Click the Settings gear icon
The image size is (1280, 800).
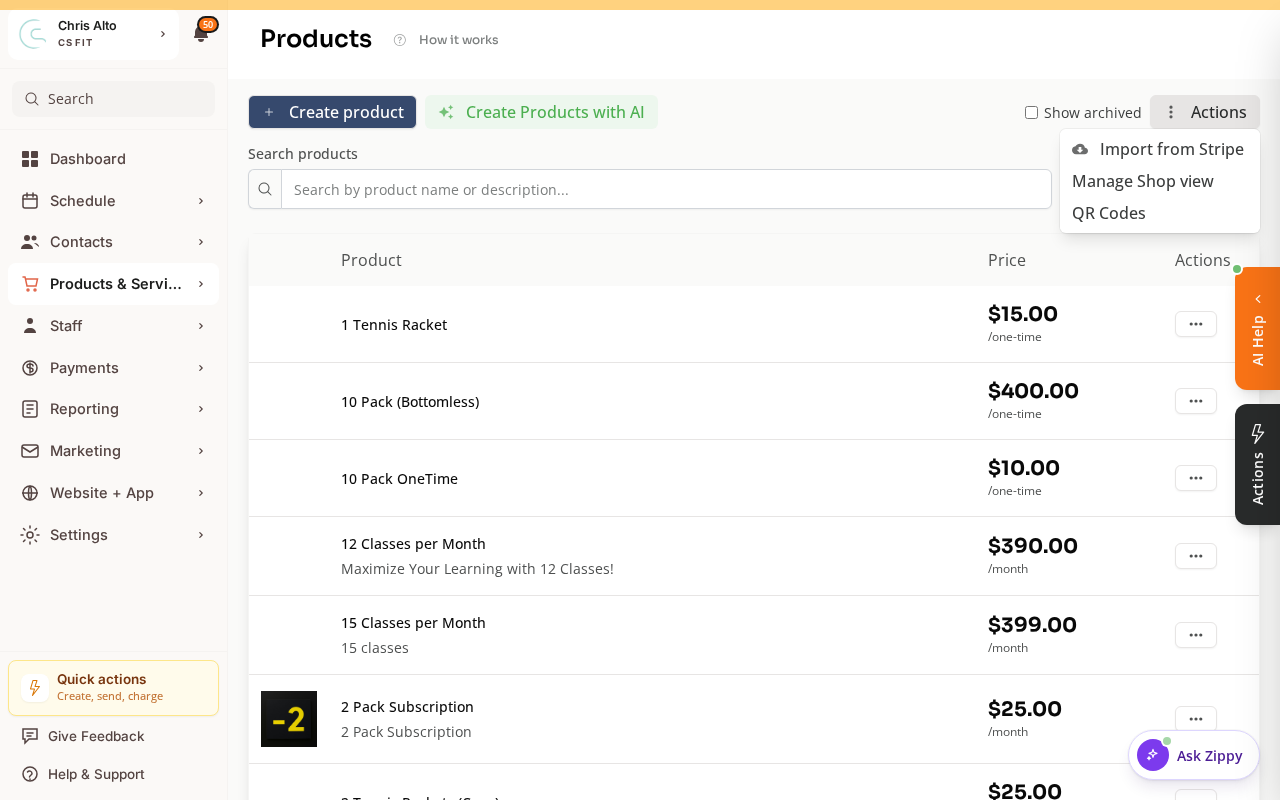[30, 535]
